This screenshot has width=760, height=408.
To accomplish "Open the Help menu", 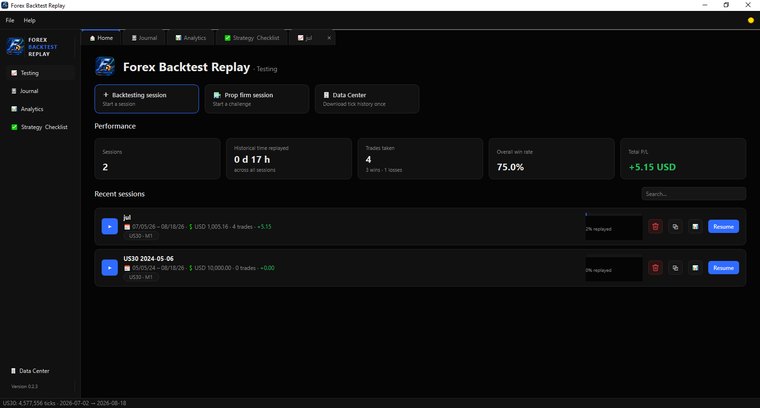I will point(30,20).
